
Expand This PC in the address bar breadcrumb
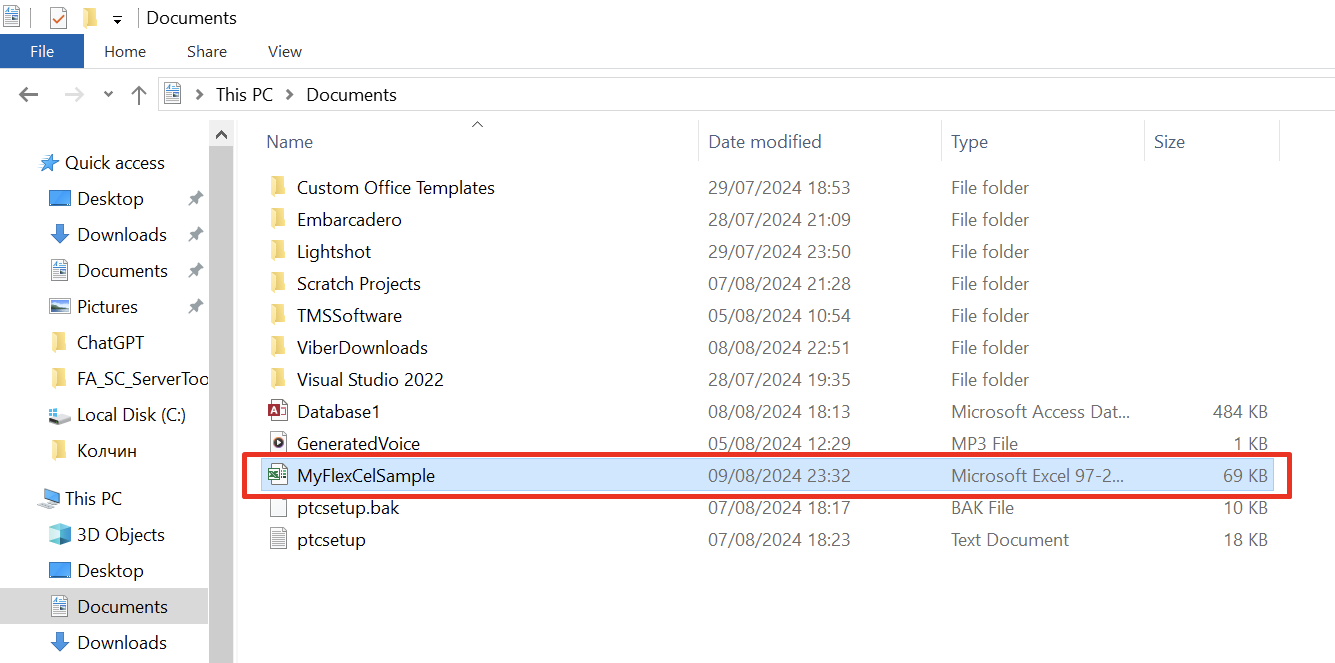(x=289, y=93)
